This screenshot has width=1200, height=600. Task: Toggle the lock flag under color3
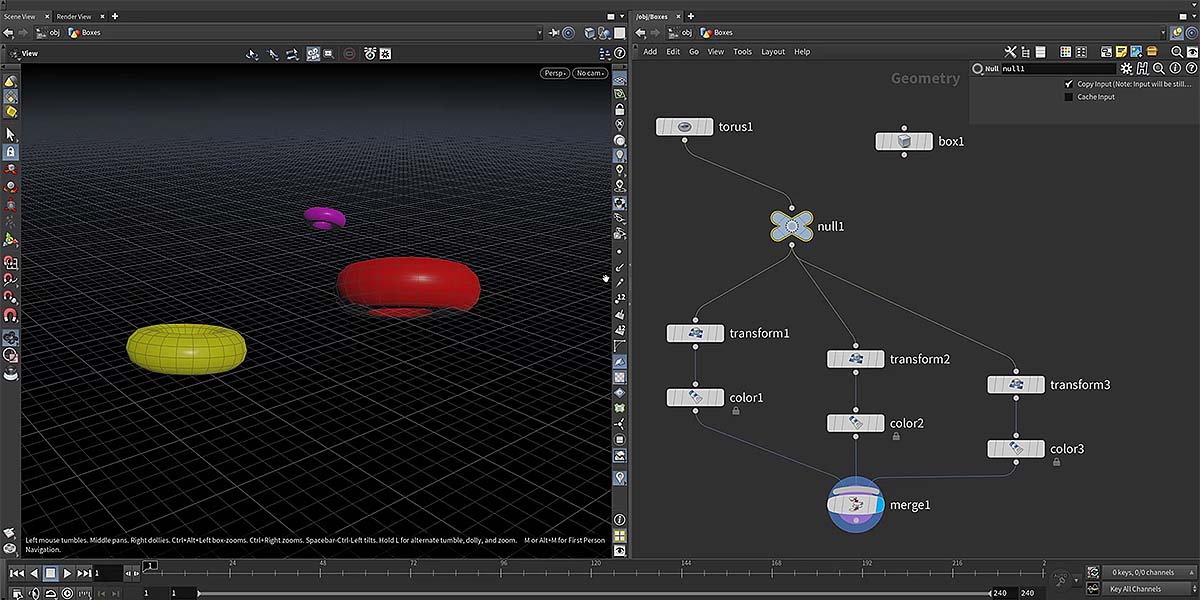tap(1056, 462)
